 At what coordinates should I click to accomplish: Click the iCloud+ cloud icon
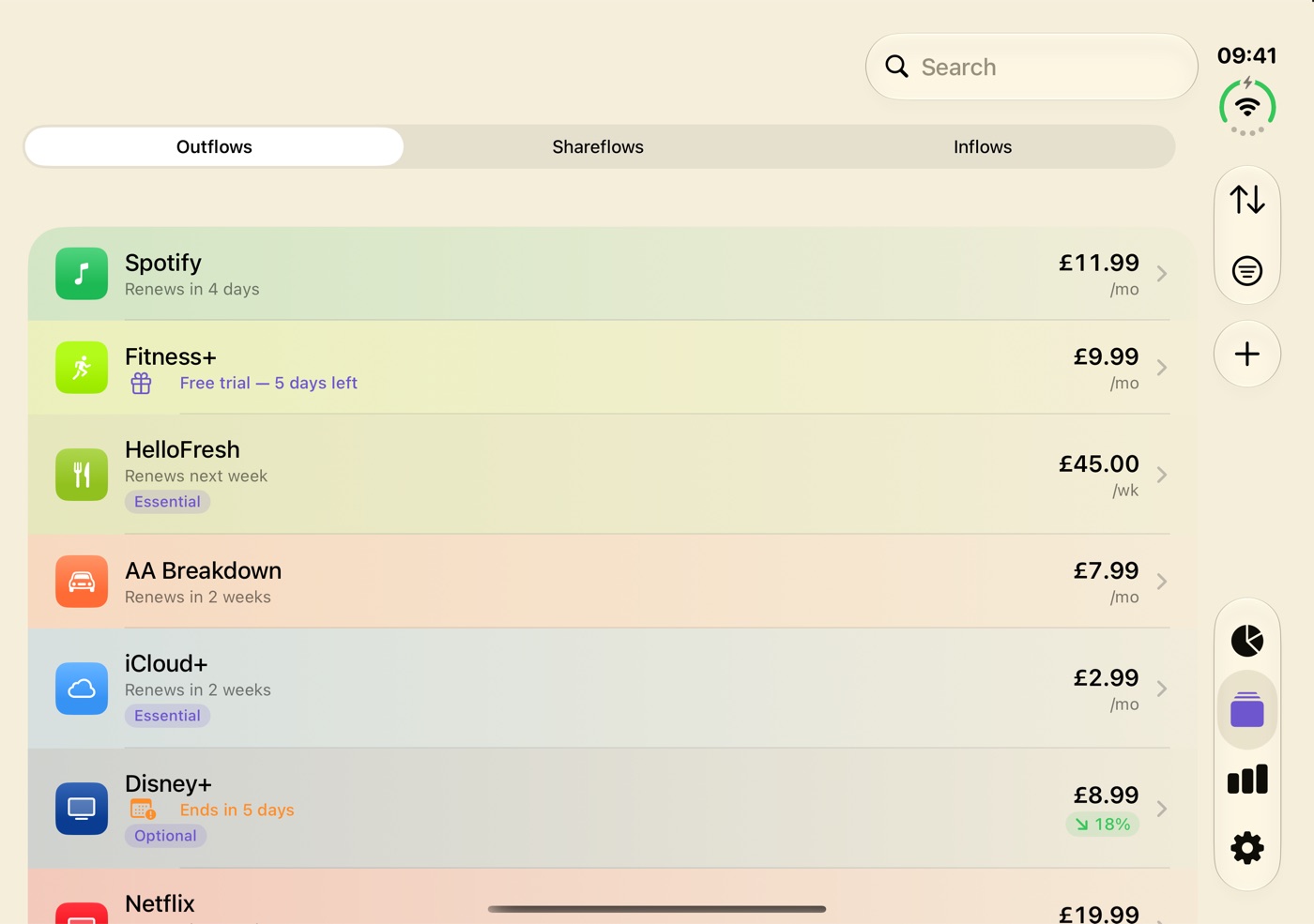pyautogui.click(x=82, y=689)
